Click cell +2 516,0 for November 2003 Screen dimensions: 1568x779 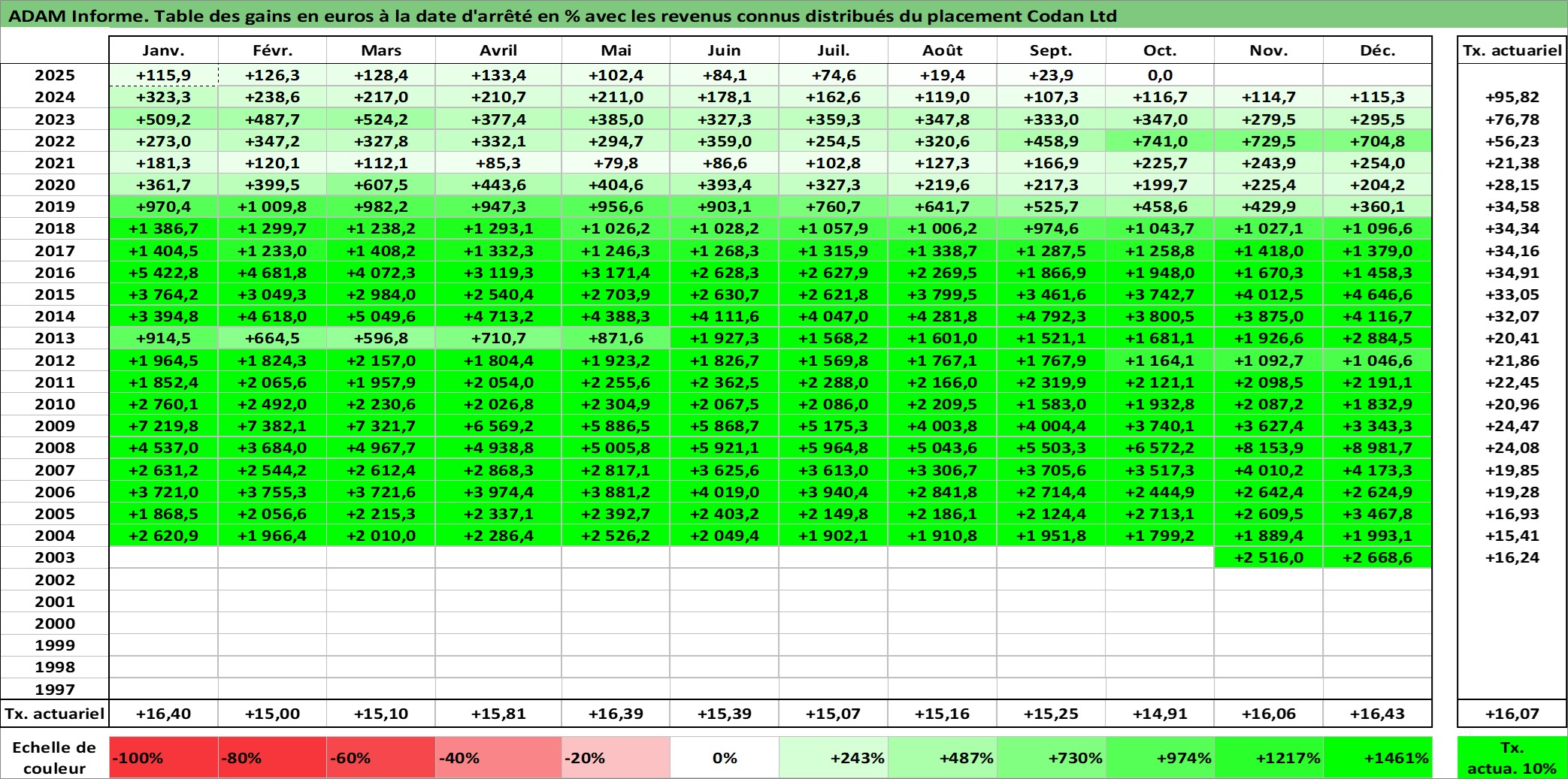click(1269, 557)
